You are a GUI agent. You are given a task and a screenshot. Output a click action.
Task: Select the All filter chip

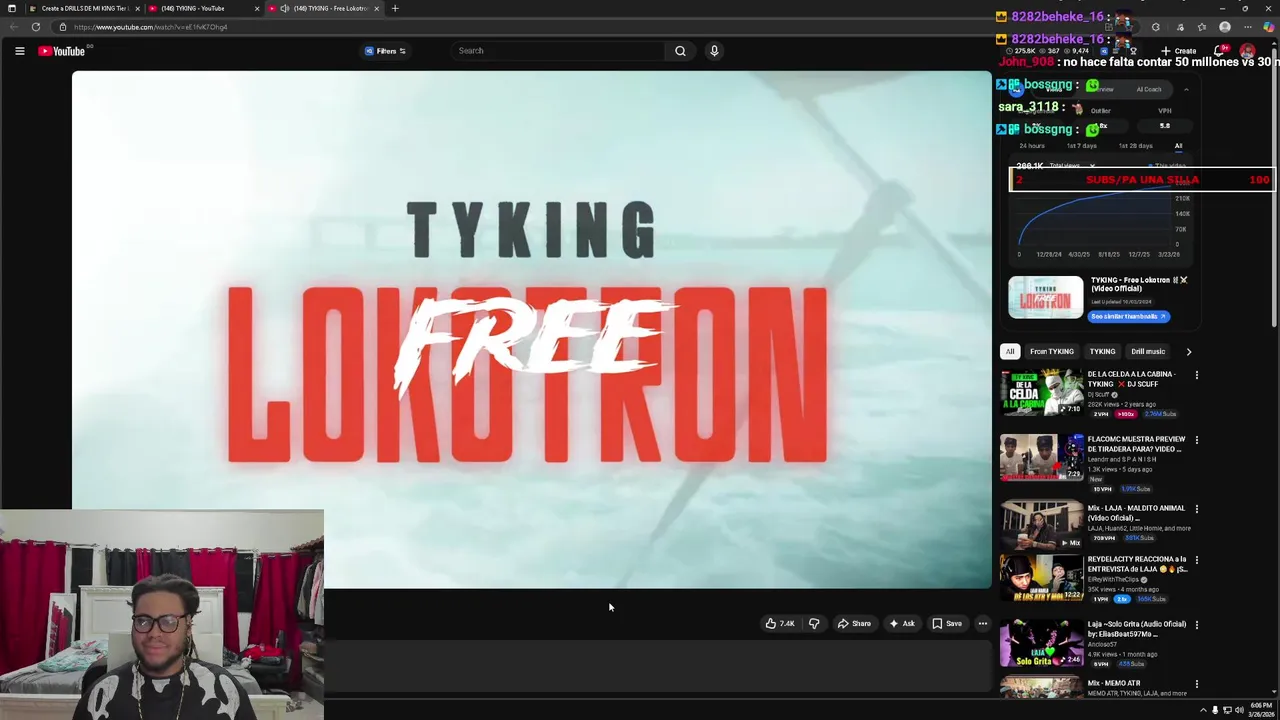(x=1010, y=352)
